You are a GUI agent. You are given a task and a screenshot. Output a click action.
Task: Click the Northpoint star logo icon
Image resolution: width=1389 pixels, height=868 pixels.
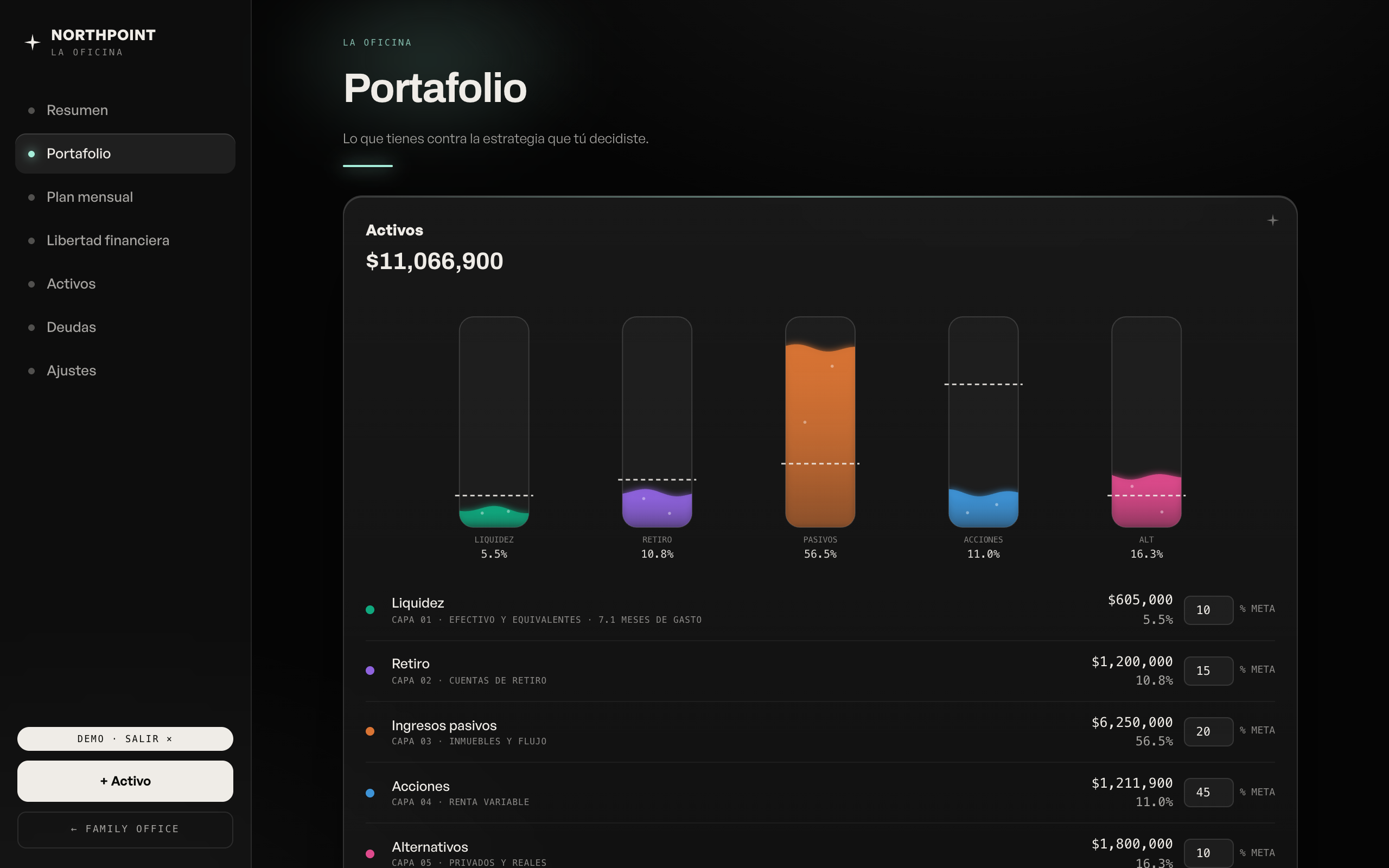(33, 42)
